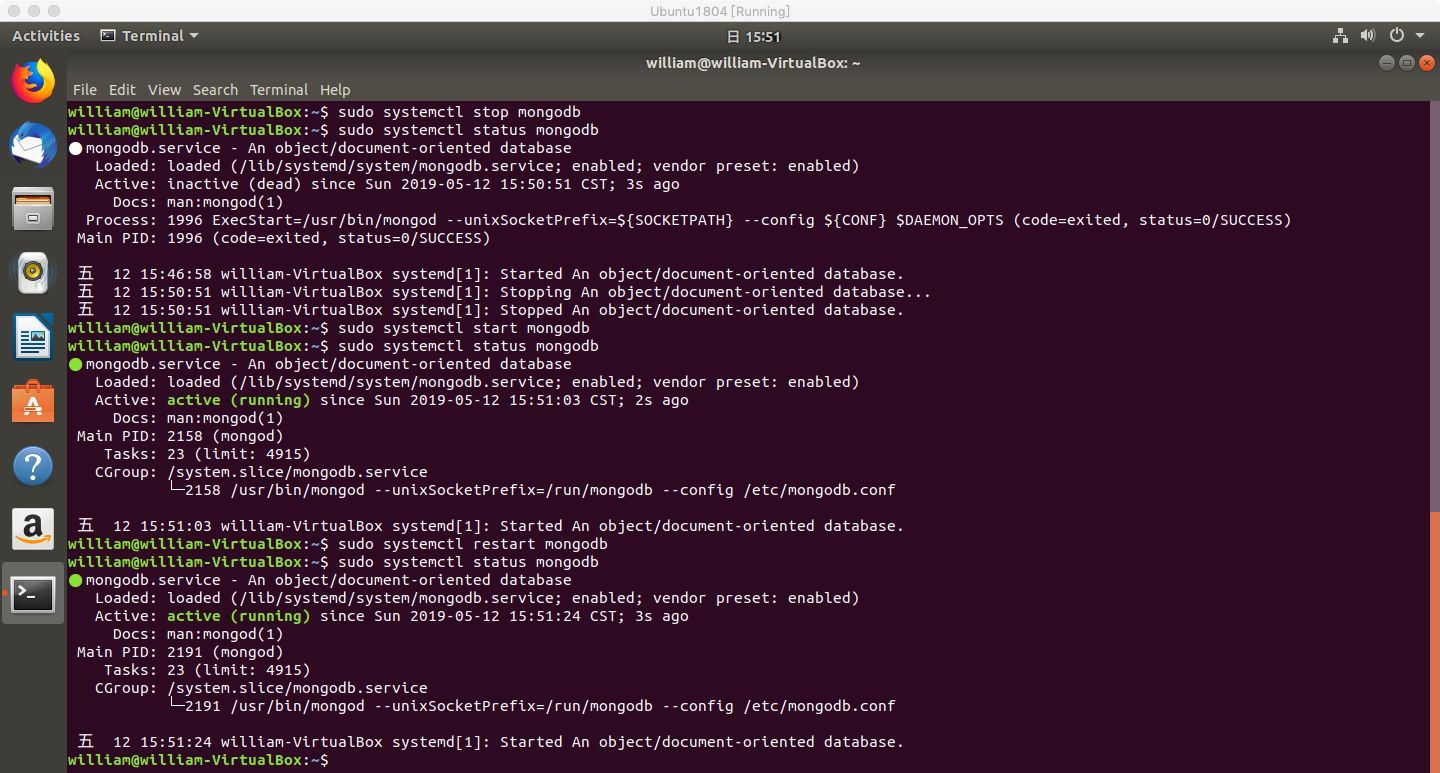
Task: Select the Terminal icon in the dock
Action: (x=33, y=594)
